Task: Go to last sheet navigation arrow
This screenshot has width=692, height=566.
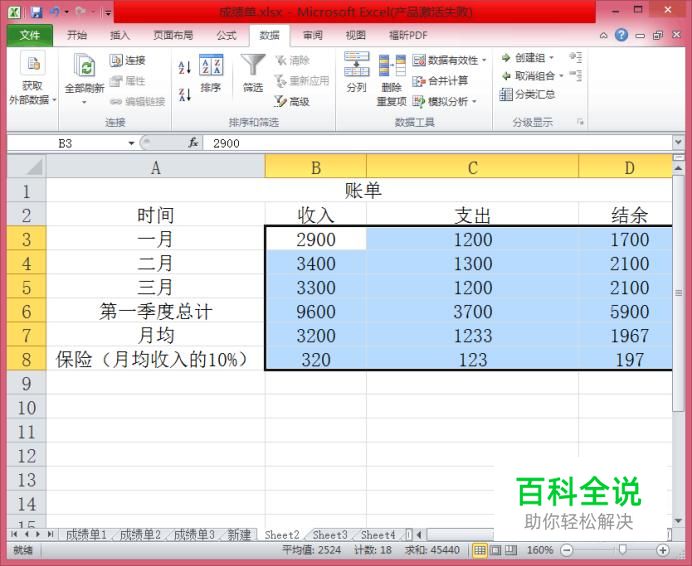Action: click(50, 534)
